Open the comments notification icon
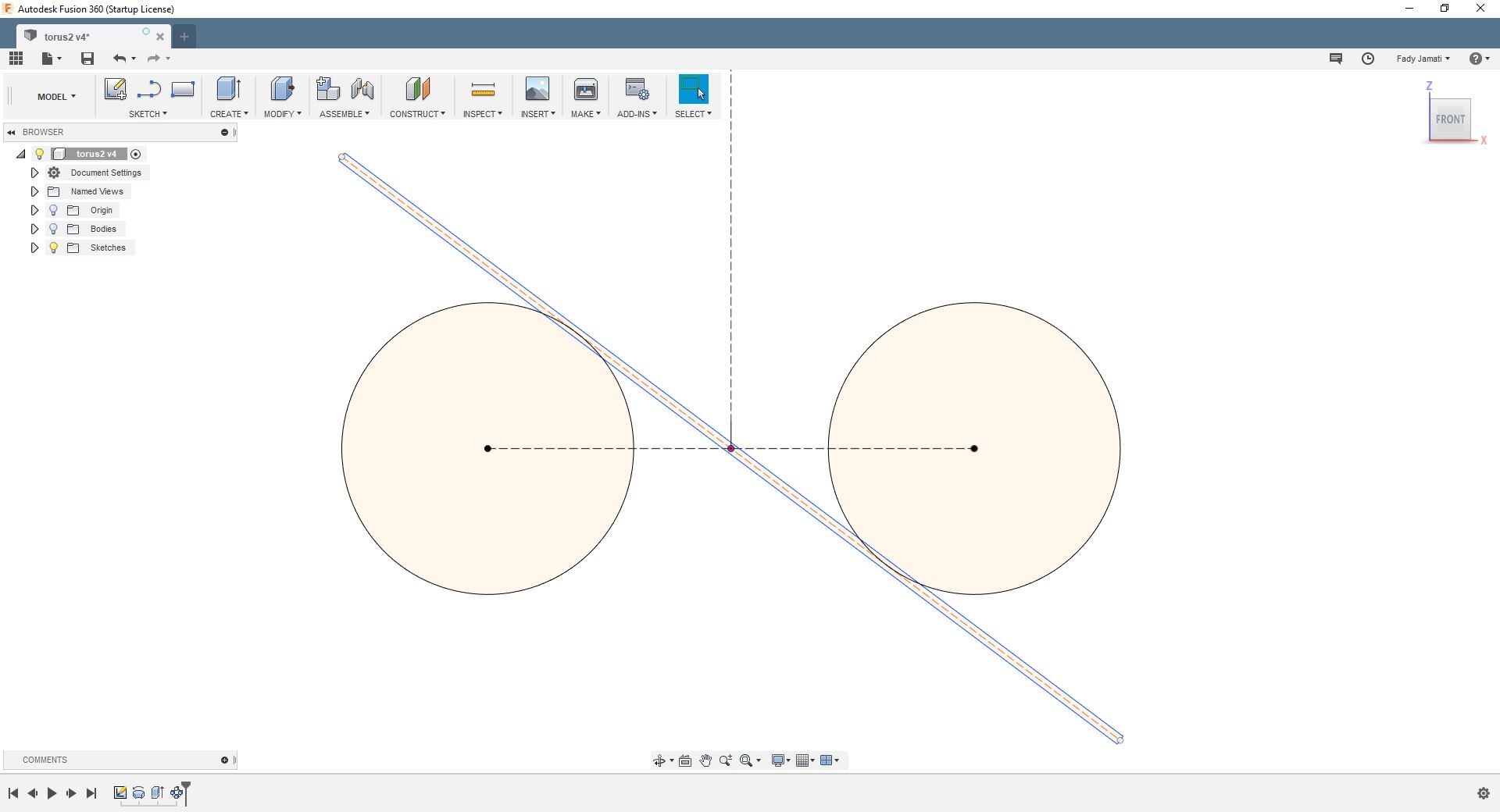This screenshot has width=1500, height=812. tap(1336, 59)
